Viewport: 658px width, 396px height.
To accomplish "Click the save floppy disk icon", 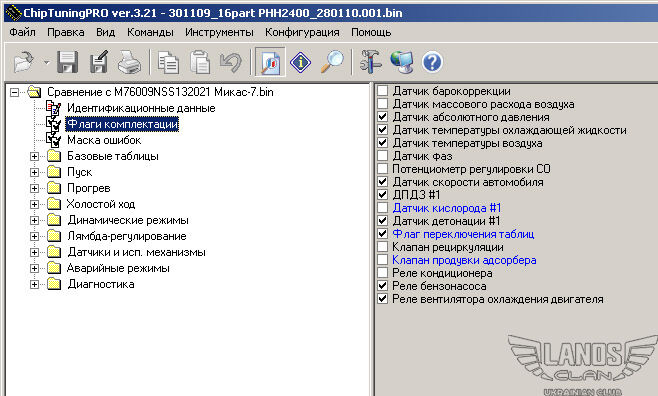I will pos(67,62).
